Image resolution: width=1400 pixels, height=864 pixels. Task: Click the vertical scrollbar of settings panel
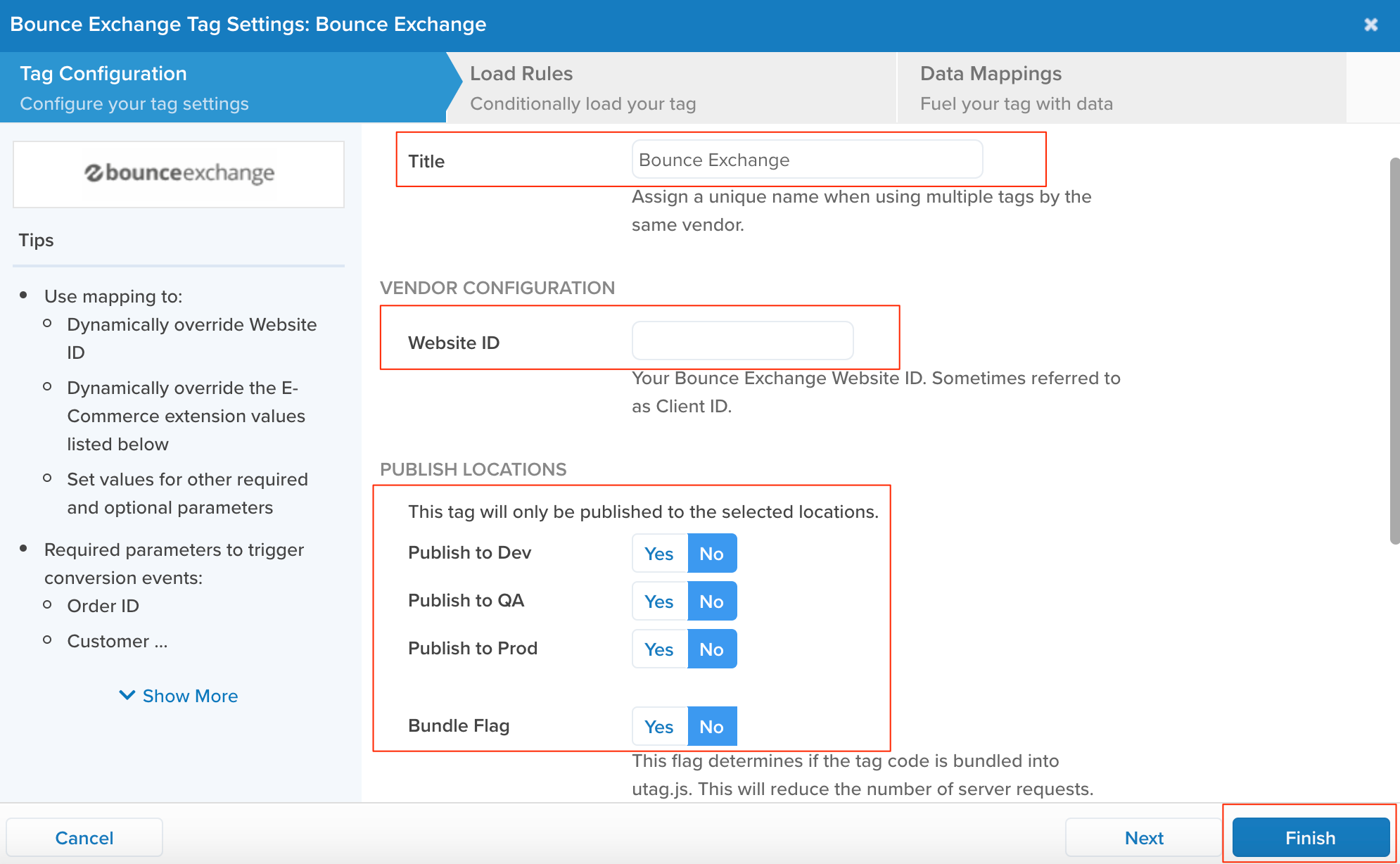click(x=1394, y=350)
